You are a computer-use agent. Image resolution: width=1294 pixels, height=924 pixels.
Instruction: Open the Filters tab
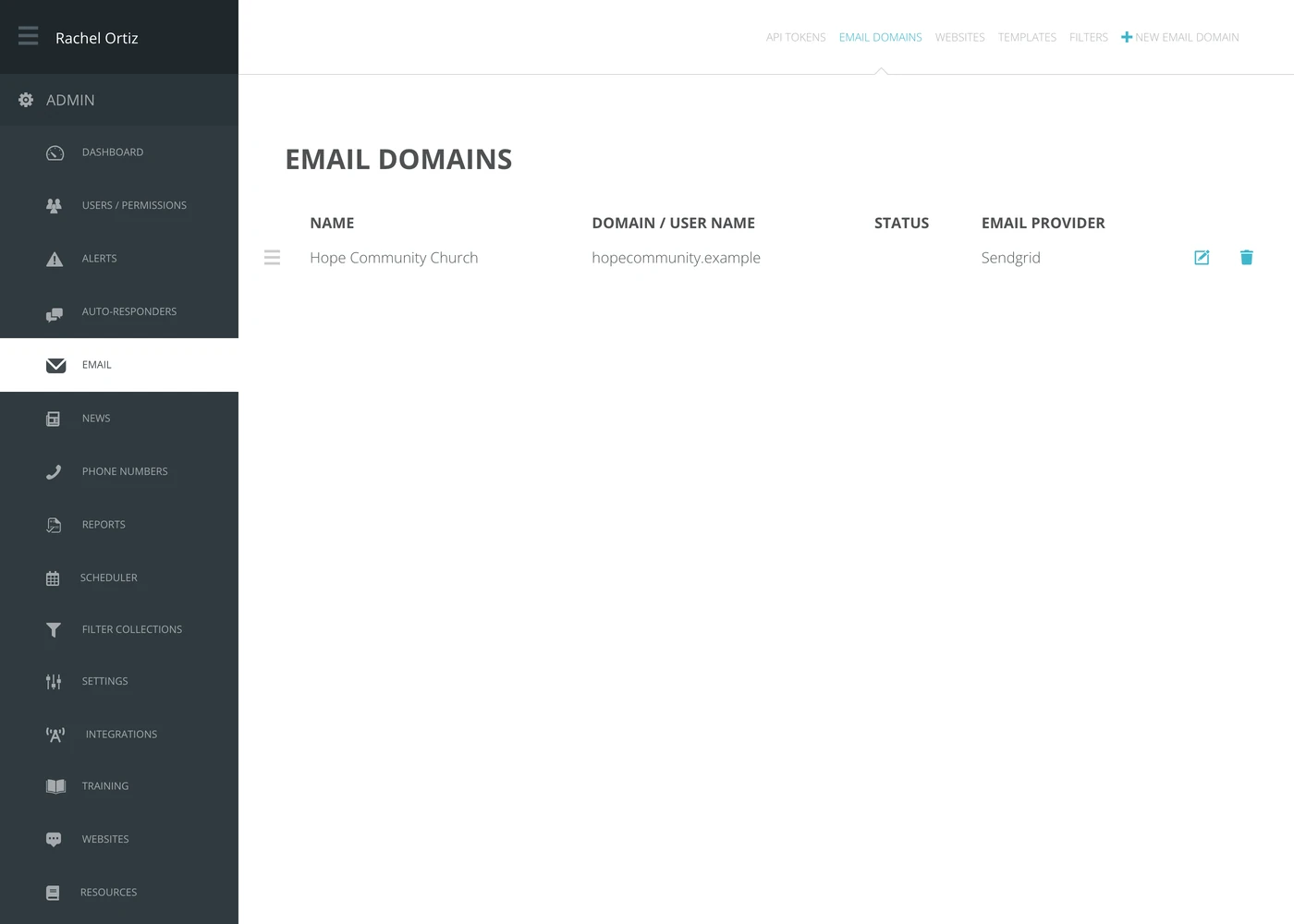click(x=1089, y=38)
